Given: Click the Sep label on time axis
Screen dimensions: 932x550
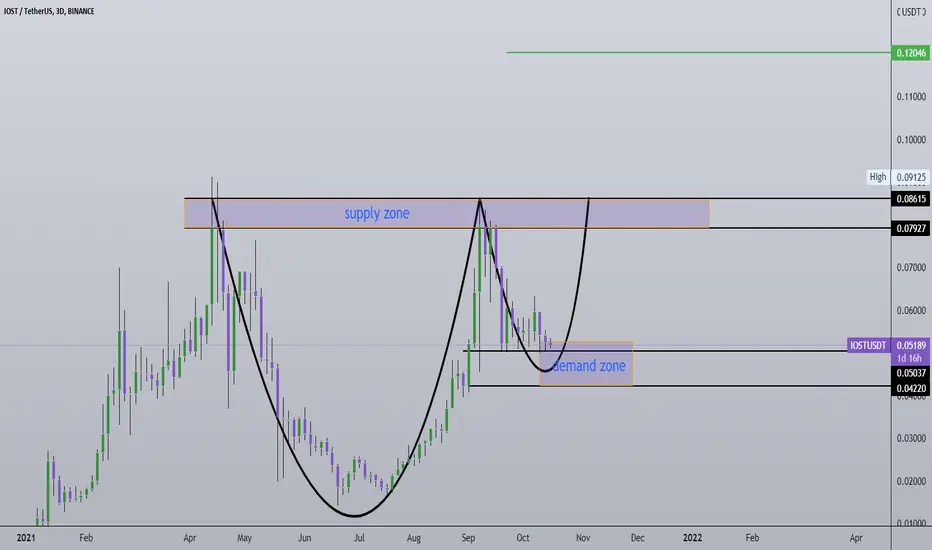Looking at the screenshot, I should (x=468, y=538).
